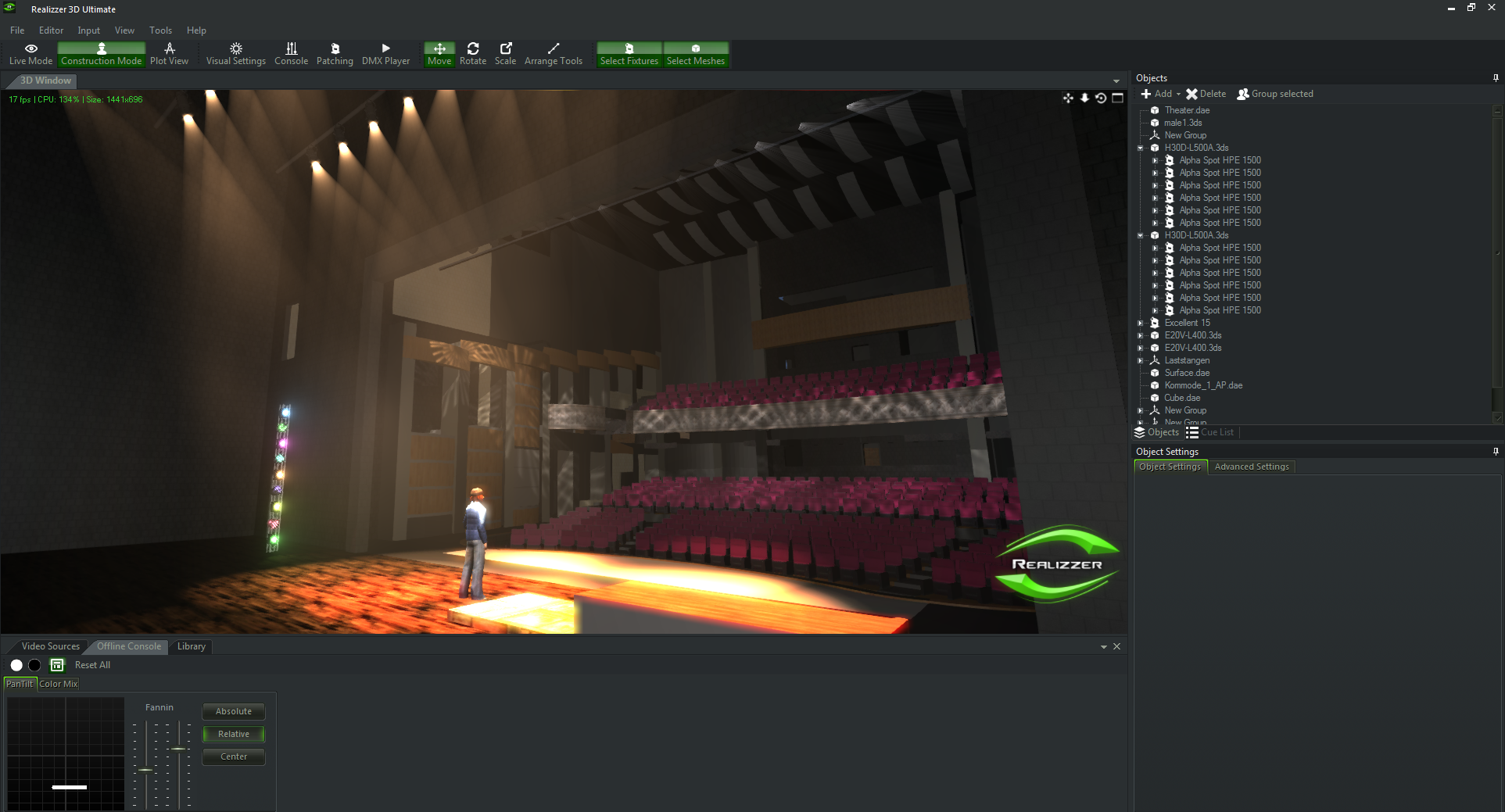
Task: Click the Delete X icon in Objects
Action: tap(1191, 94)
